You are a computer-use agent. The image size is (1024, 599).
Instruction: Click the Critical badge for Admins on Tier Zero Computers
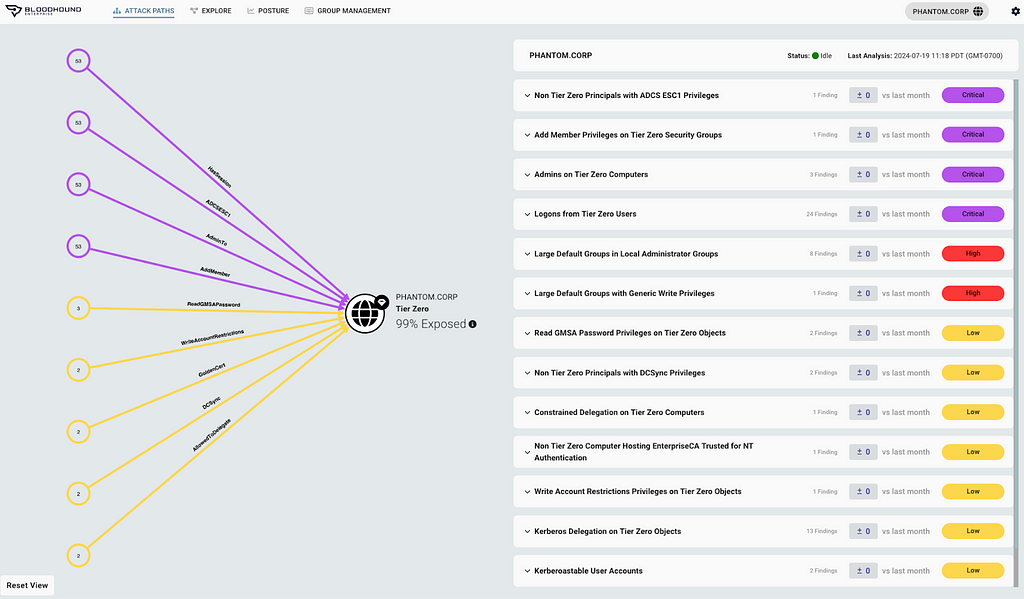[x=972, y=174]
